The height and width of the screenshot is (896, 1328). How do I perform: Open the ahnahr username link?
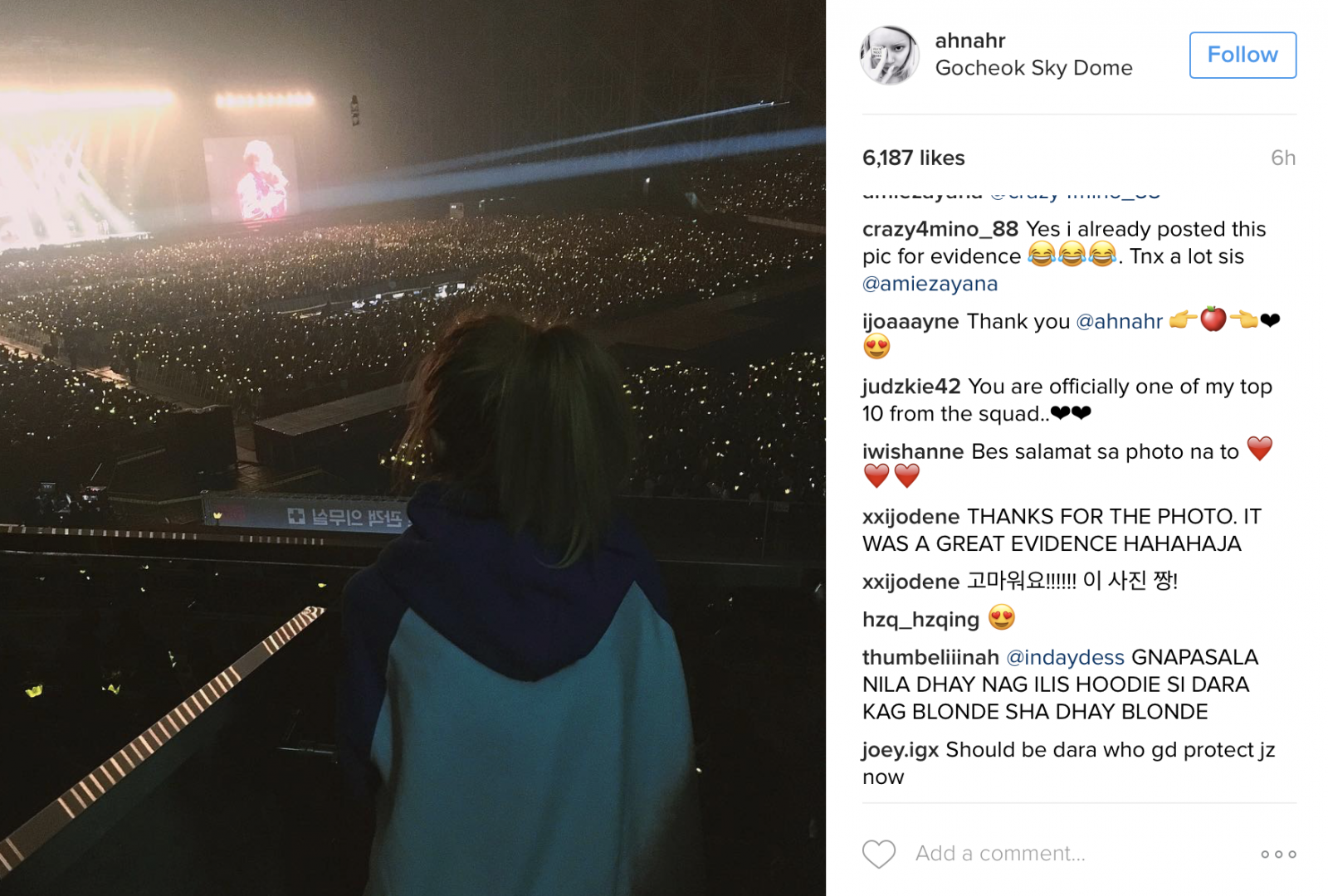click(970, 41)
